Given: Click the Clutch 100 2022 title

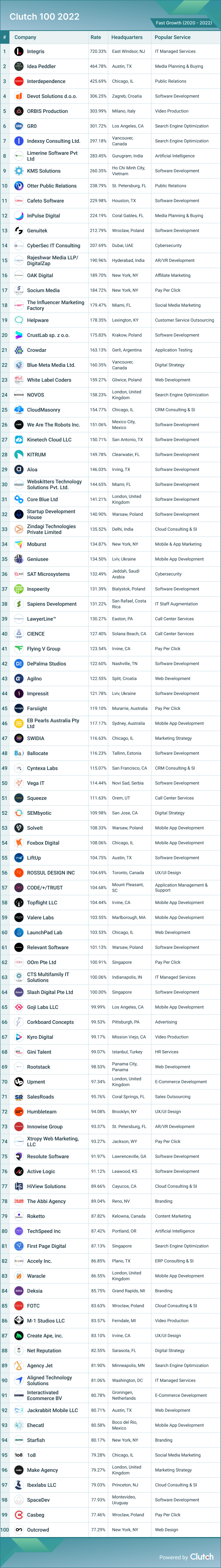Looking at the screenshot, I should pos(44,16).
